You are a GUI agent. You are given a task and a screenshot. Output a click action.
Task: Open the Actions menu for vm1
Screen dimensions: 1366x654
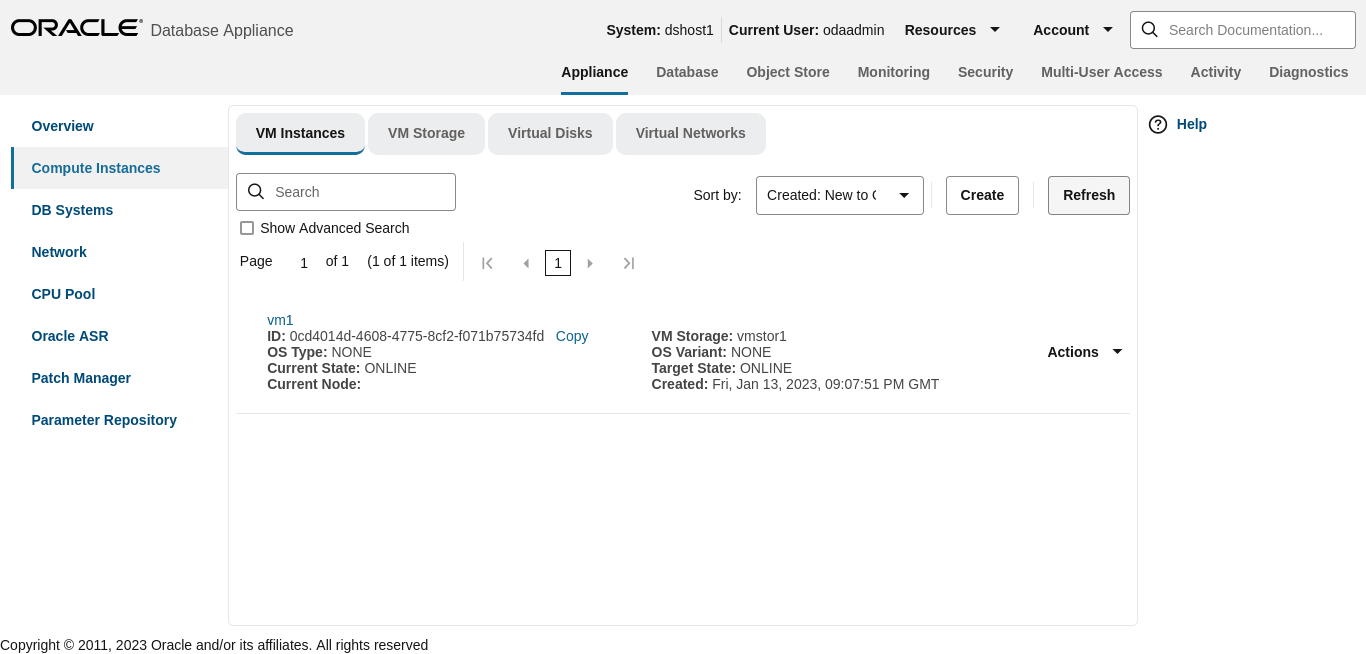click(x=1085, y=352)
